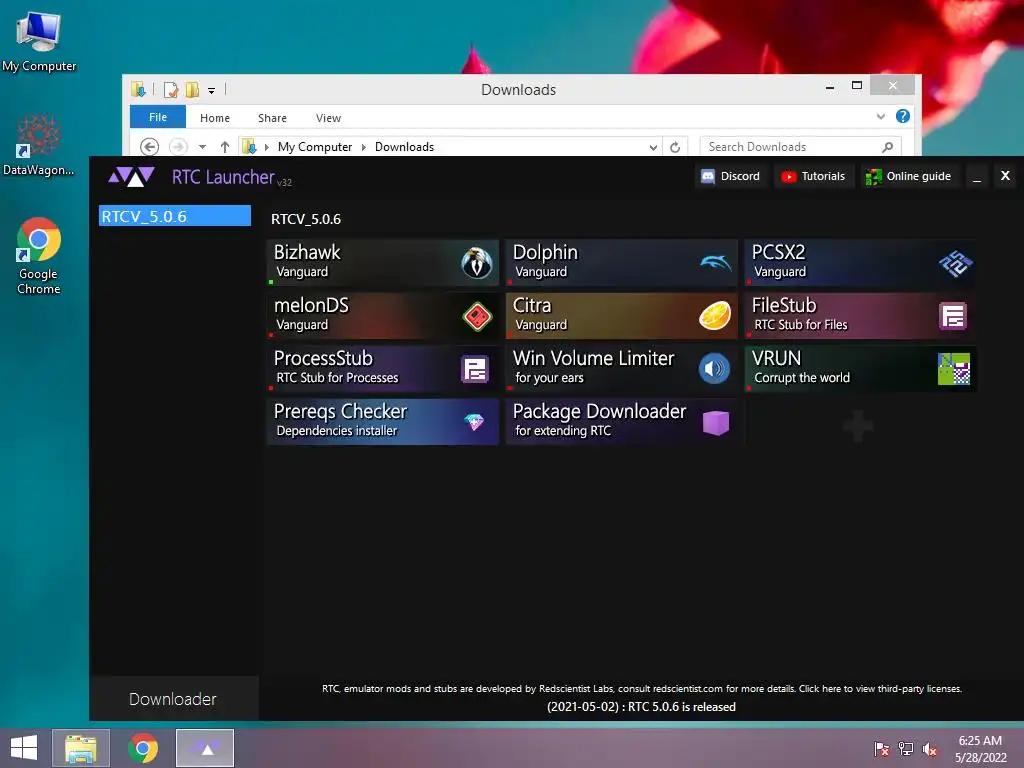The width and height of the screenshot is (1024, 768).
Task: Open the recent locations dropdown arrow
Action: pos(202,147)
